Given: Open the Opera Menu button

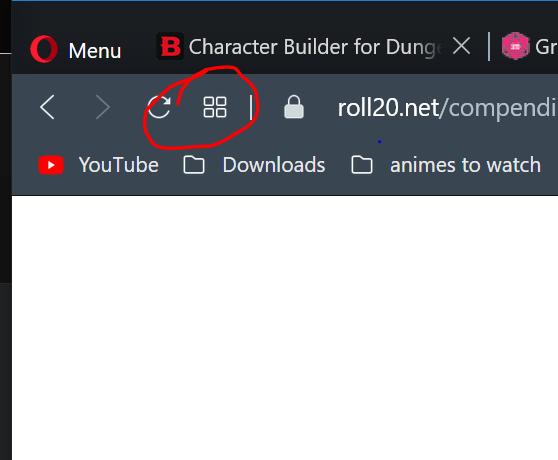Looking at the screenshot, I should point(76,49).
